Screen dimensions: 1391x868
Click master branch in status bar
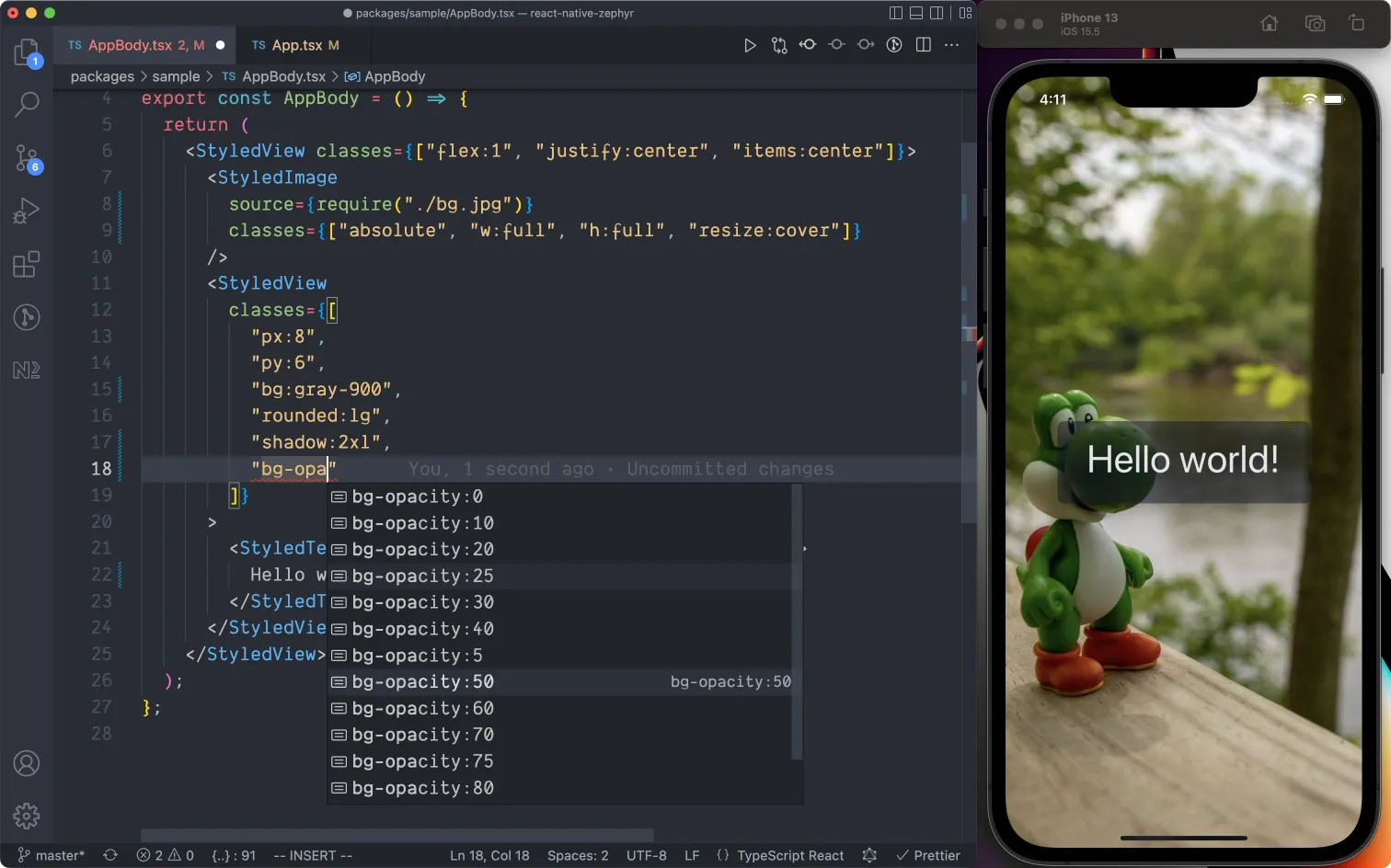click(x=51, y=855)
